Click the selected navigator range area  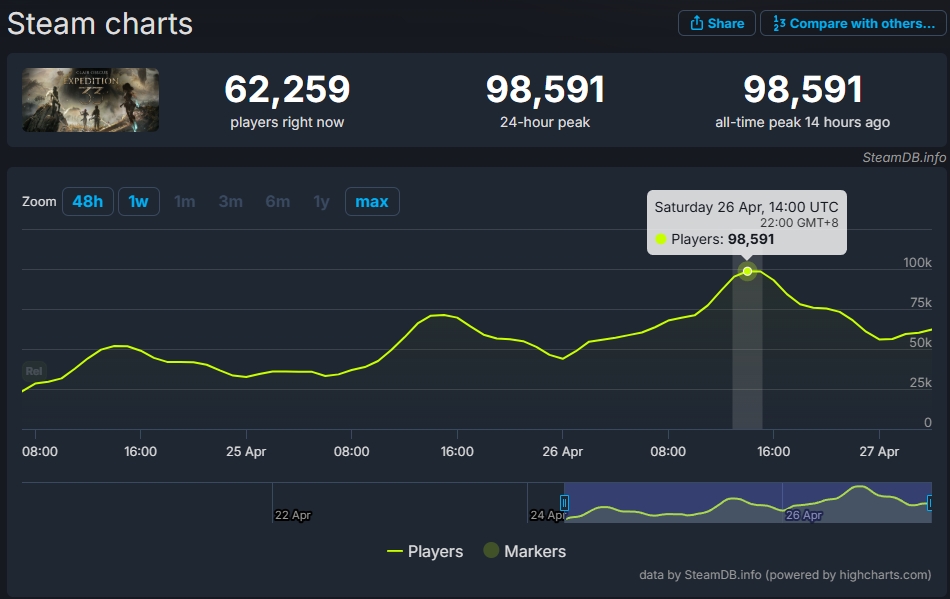point(748,503)
